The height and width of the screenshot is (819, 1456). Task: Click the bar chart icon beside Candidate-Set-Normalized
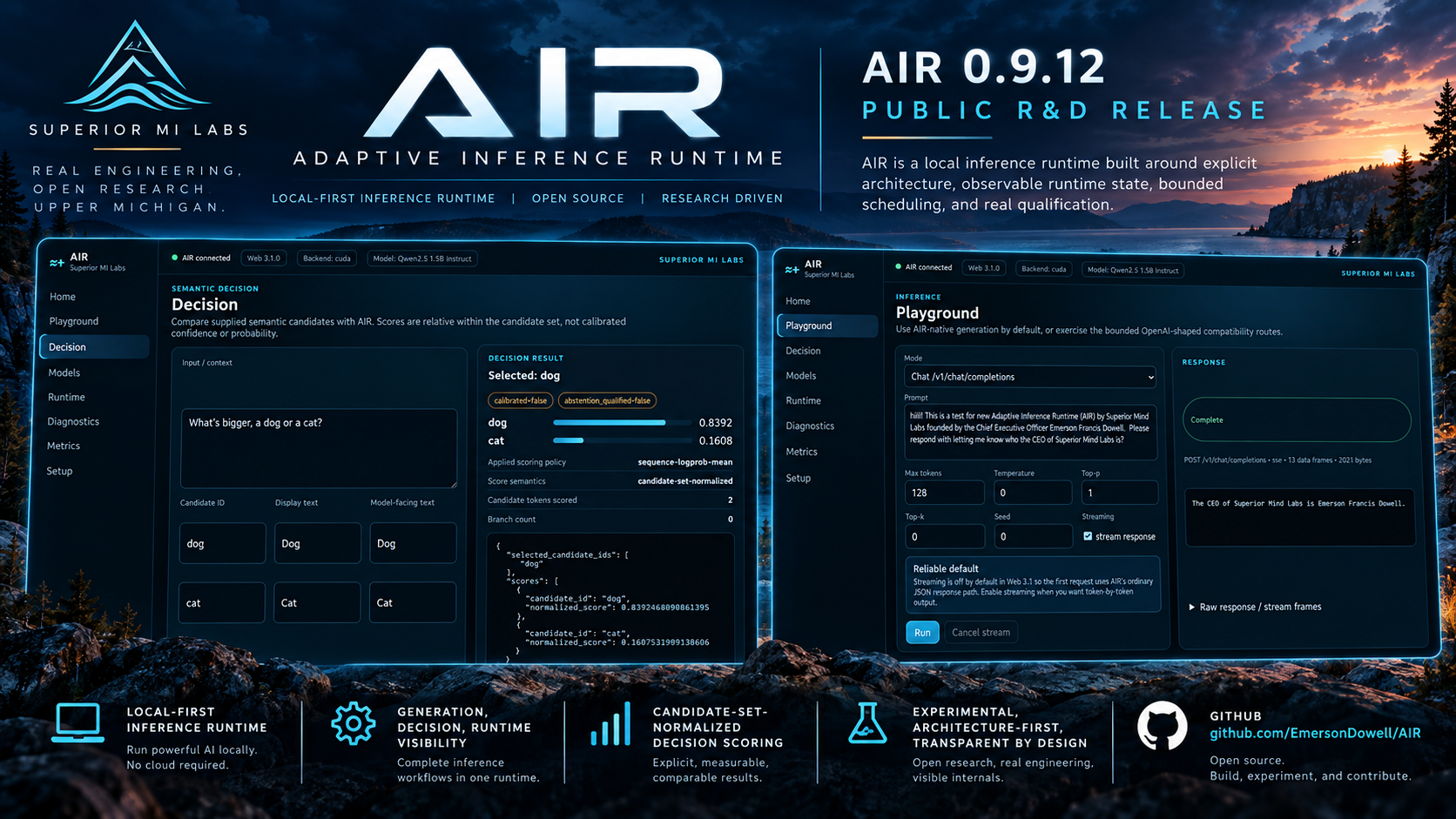pos(610,725)
